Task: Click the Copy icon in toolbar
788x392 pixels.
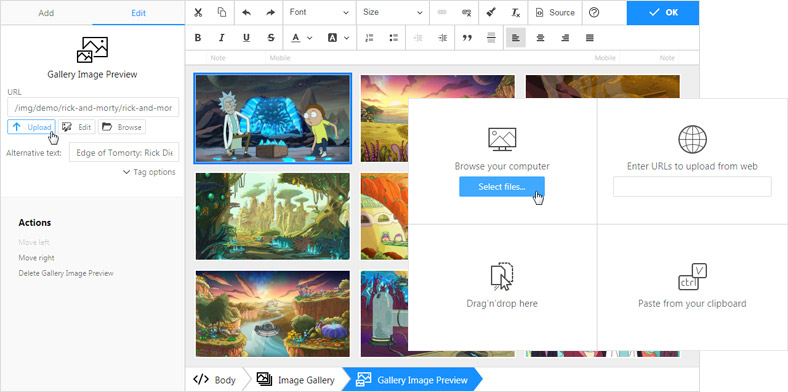Action: [x=222, y=13]
